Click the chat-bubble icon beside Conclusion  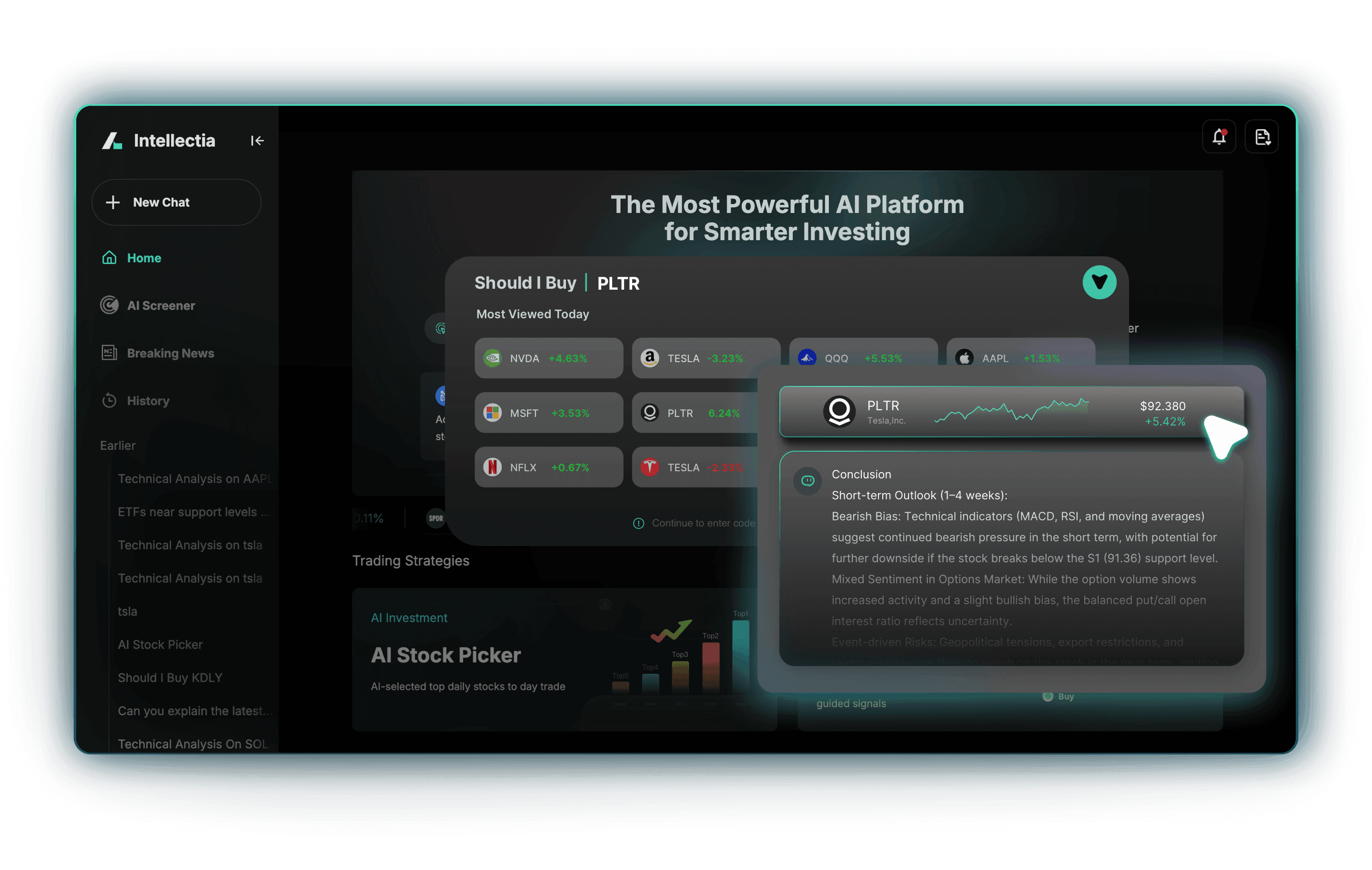point(807,480)
